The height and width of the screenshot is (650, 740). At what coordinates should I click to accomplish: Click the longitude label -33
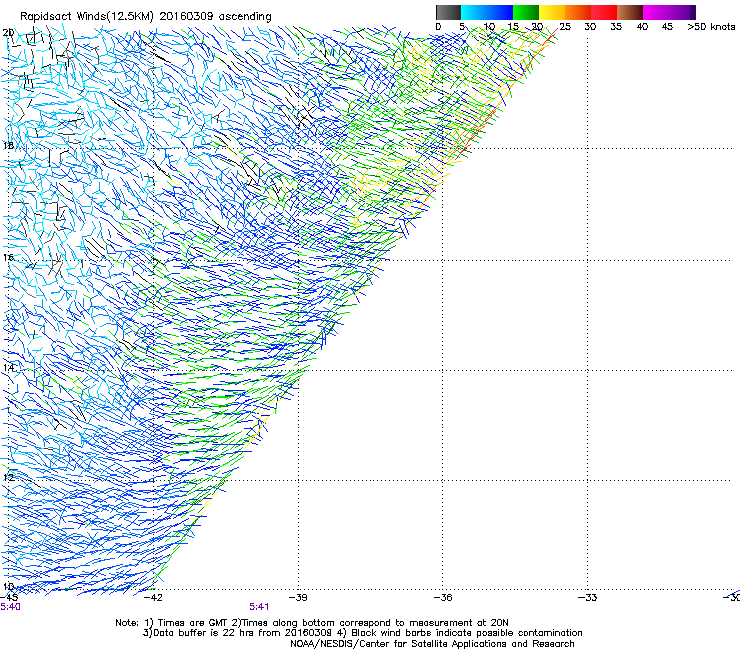(588, 598)
